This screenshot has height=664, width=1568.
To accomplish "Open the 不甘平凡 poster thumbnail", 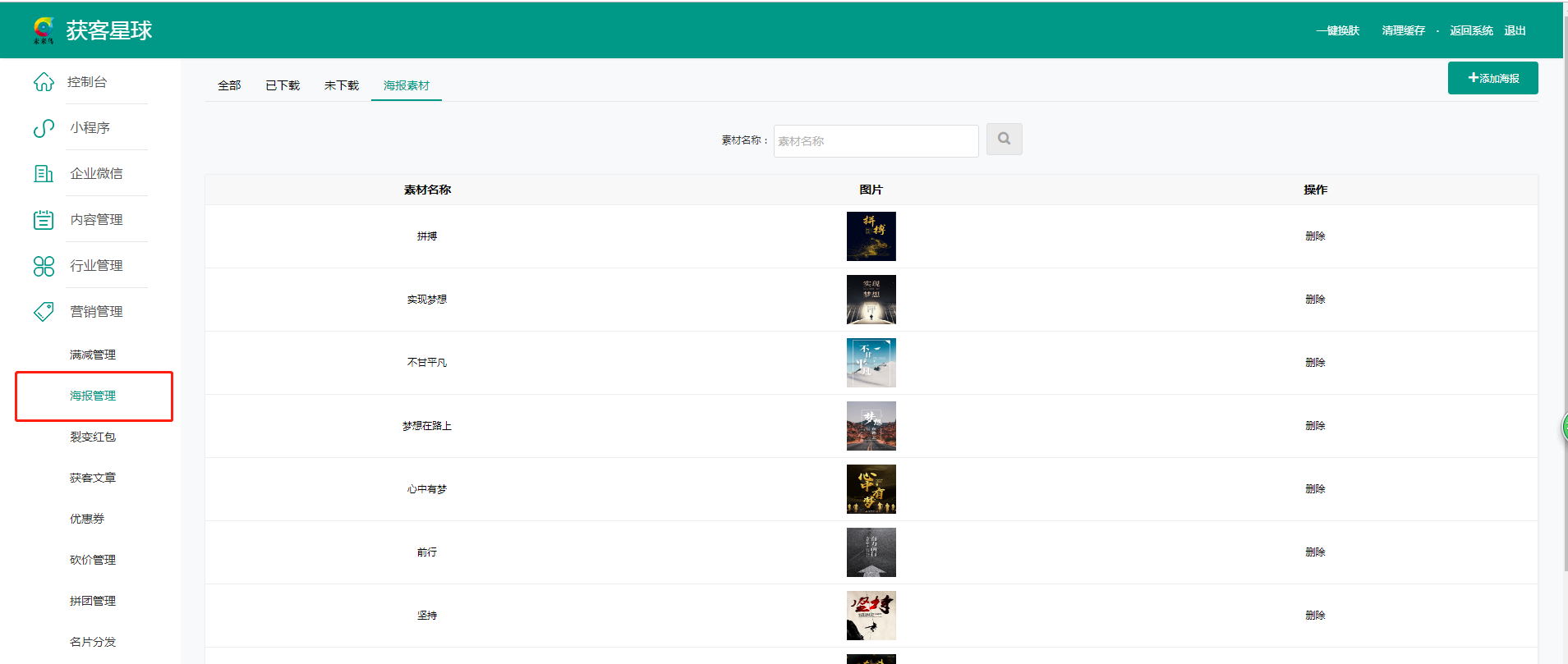I will (871, 363).
